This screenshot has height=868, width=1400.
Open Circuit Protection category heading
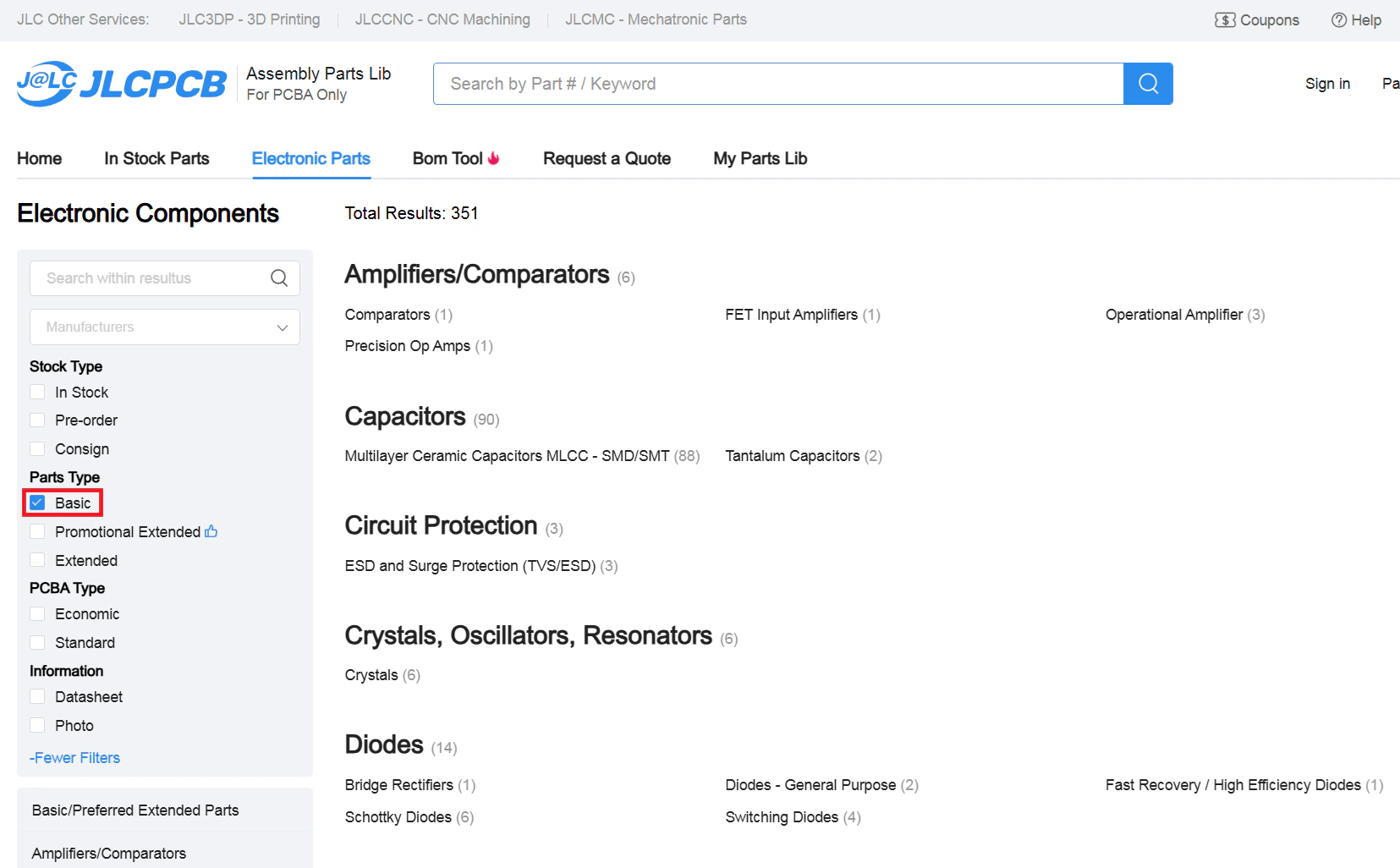click(441, 525)
